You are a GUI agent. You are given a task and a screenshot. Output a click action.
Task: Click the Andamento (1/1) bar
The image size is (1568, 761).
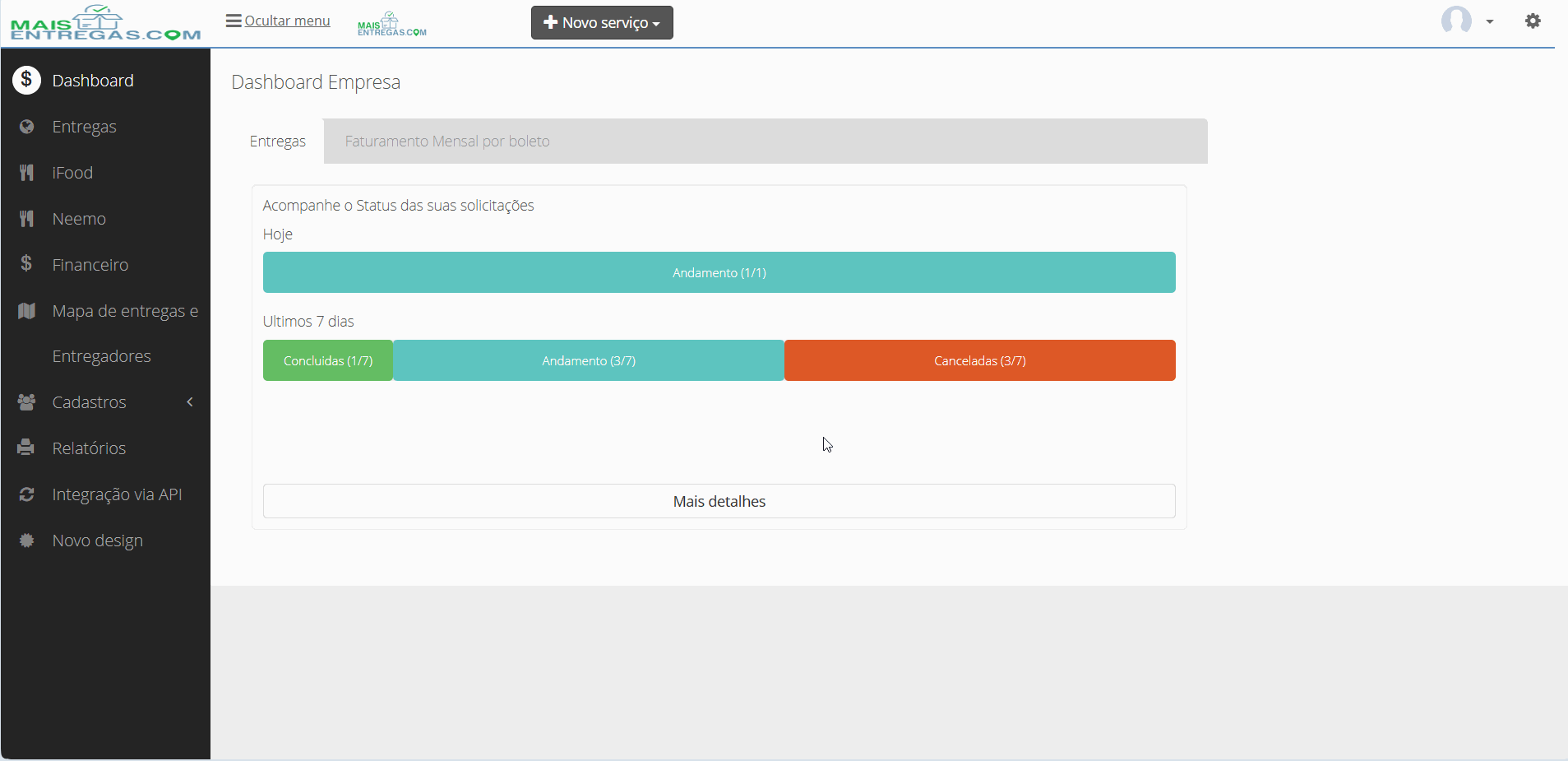click(719, 272)
